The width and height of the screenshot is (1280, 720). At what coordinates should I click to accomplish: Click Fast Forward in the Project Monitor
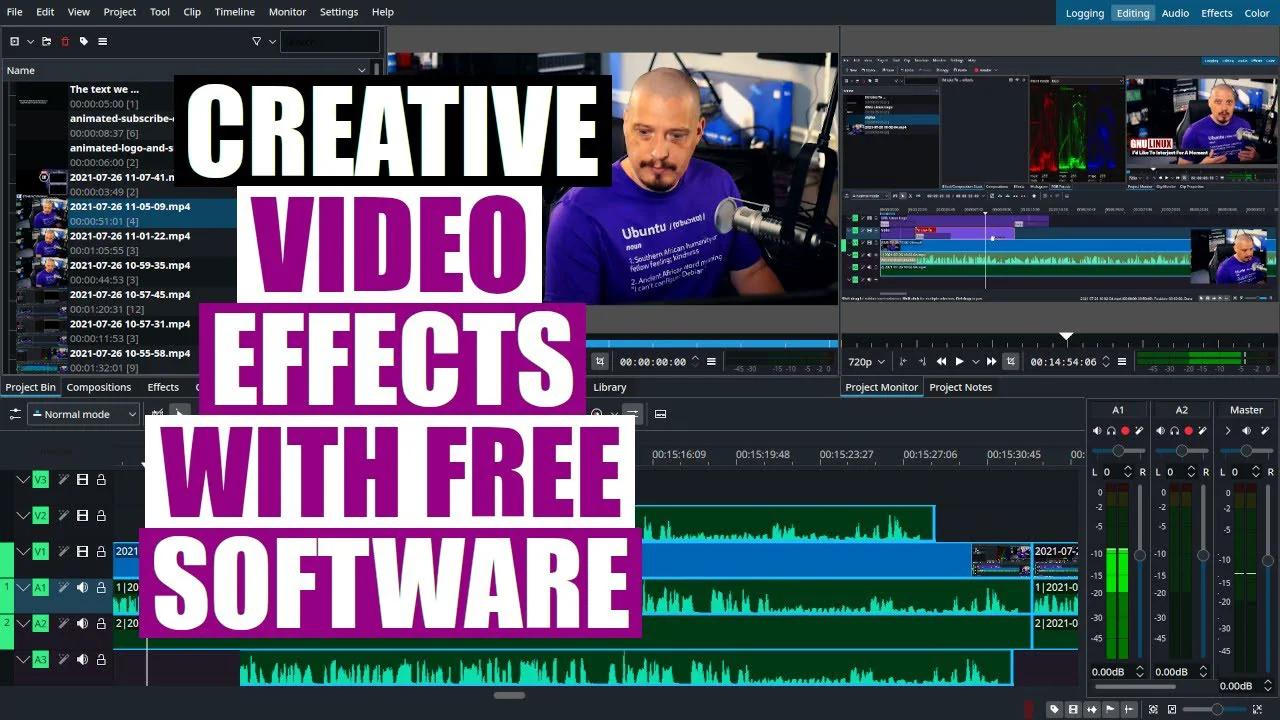(991, 361)
